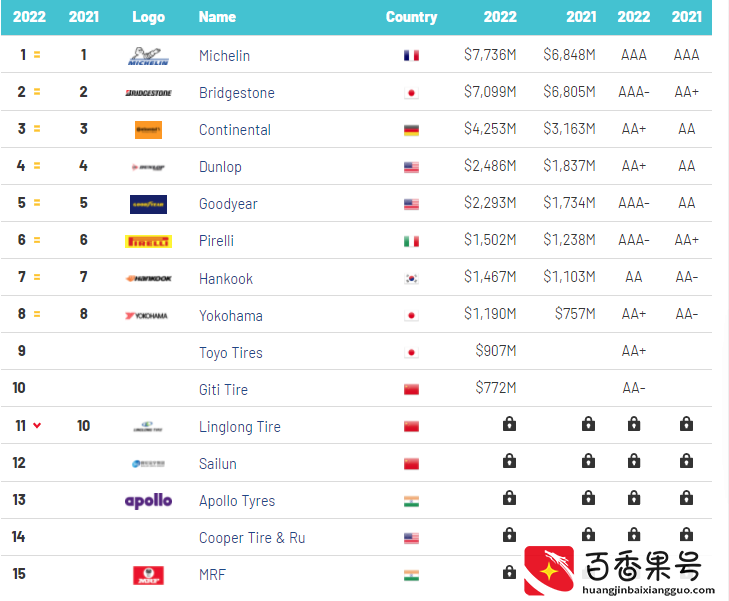
Task: Sort by the Country column header
Action: 411,17
